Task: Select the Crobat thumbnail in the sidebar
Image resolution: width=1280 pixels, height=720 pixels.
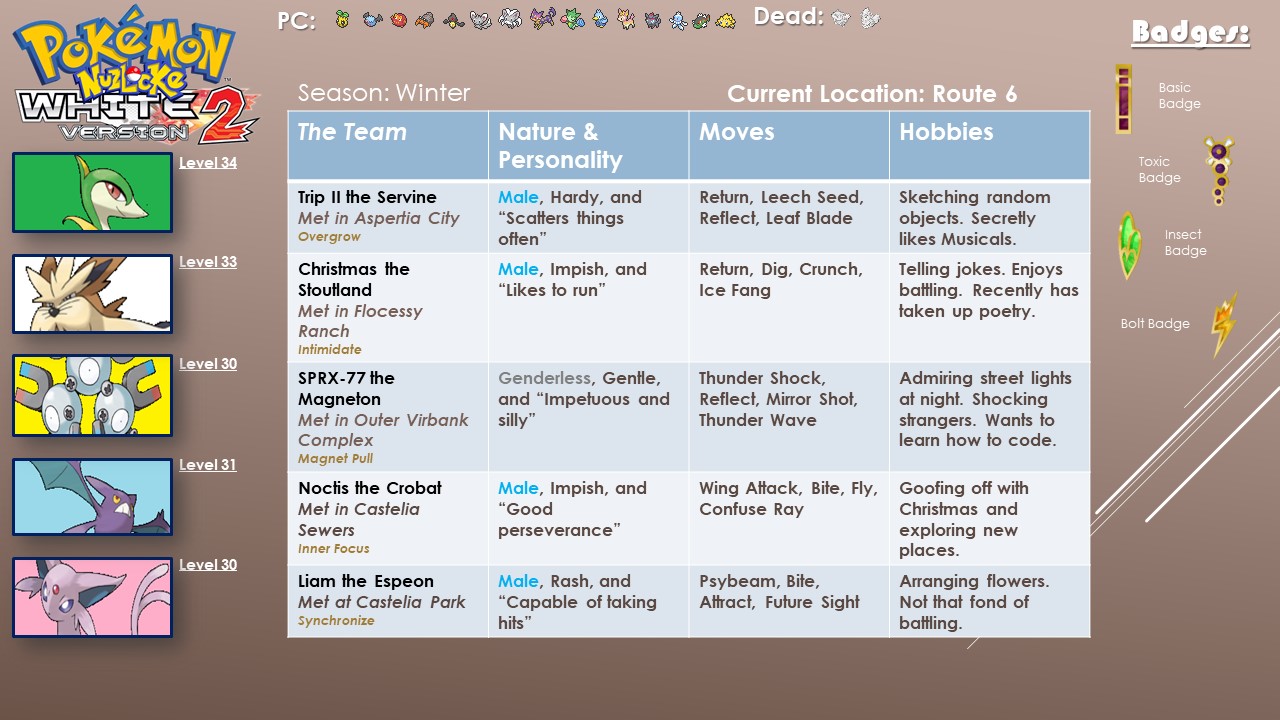Action: coord(92,497)
